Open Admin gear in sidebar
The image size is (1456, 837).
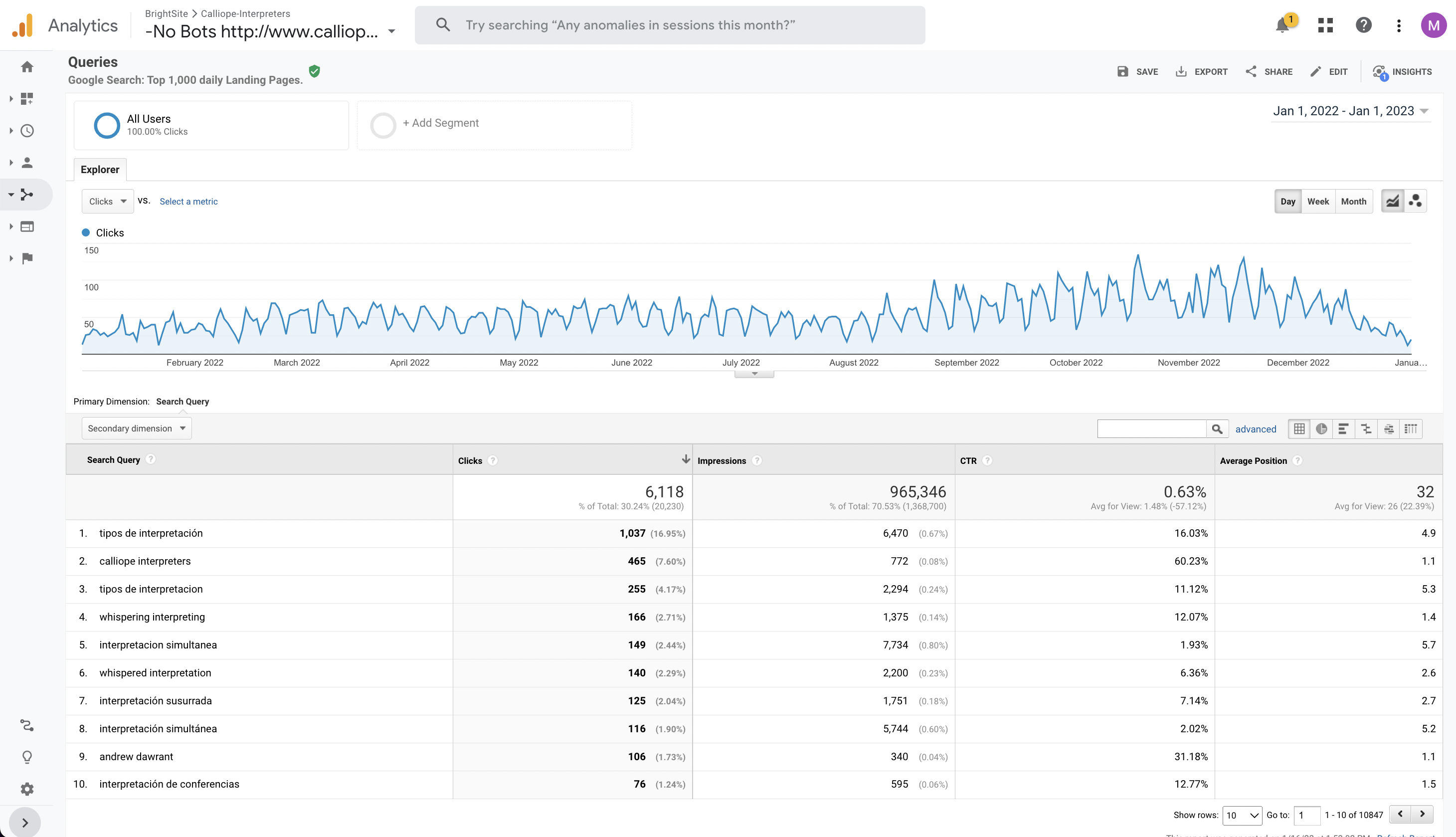point(27,789)
